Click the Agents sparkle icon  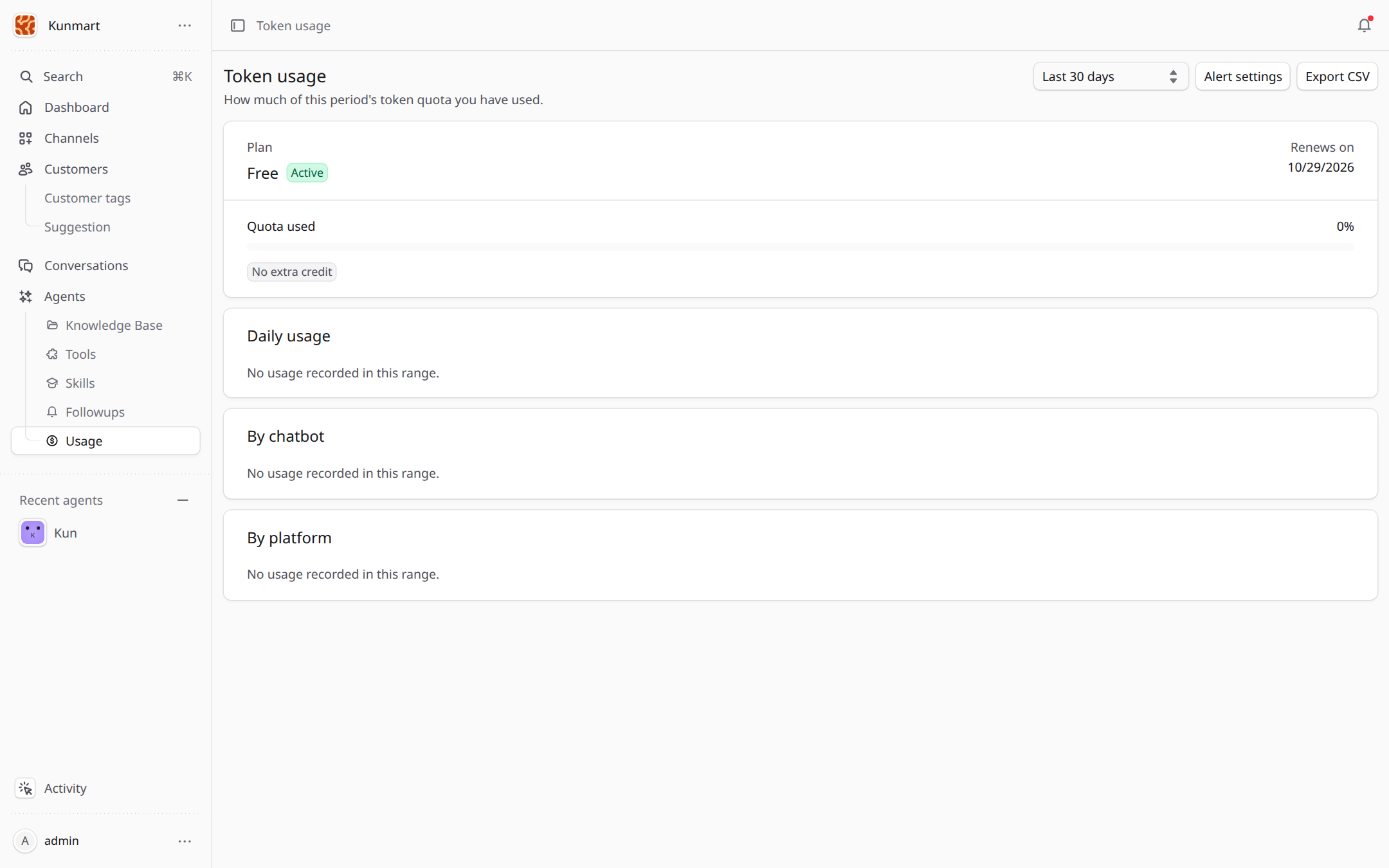tap(26, 296)
